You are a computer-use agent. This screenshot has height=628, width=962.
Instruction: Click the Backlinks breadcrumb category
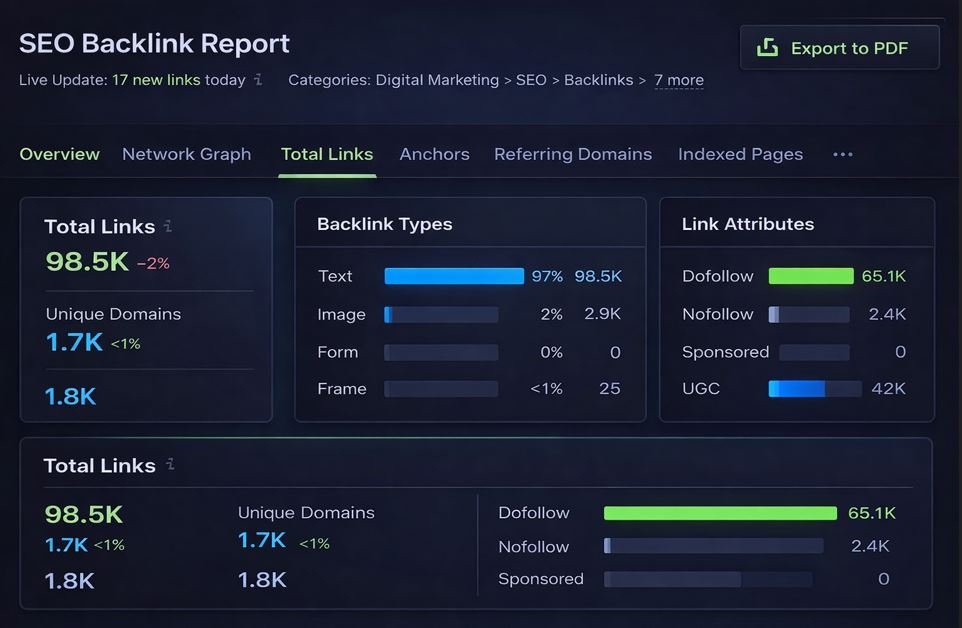597,80
